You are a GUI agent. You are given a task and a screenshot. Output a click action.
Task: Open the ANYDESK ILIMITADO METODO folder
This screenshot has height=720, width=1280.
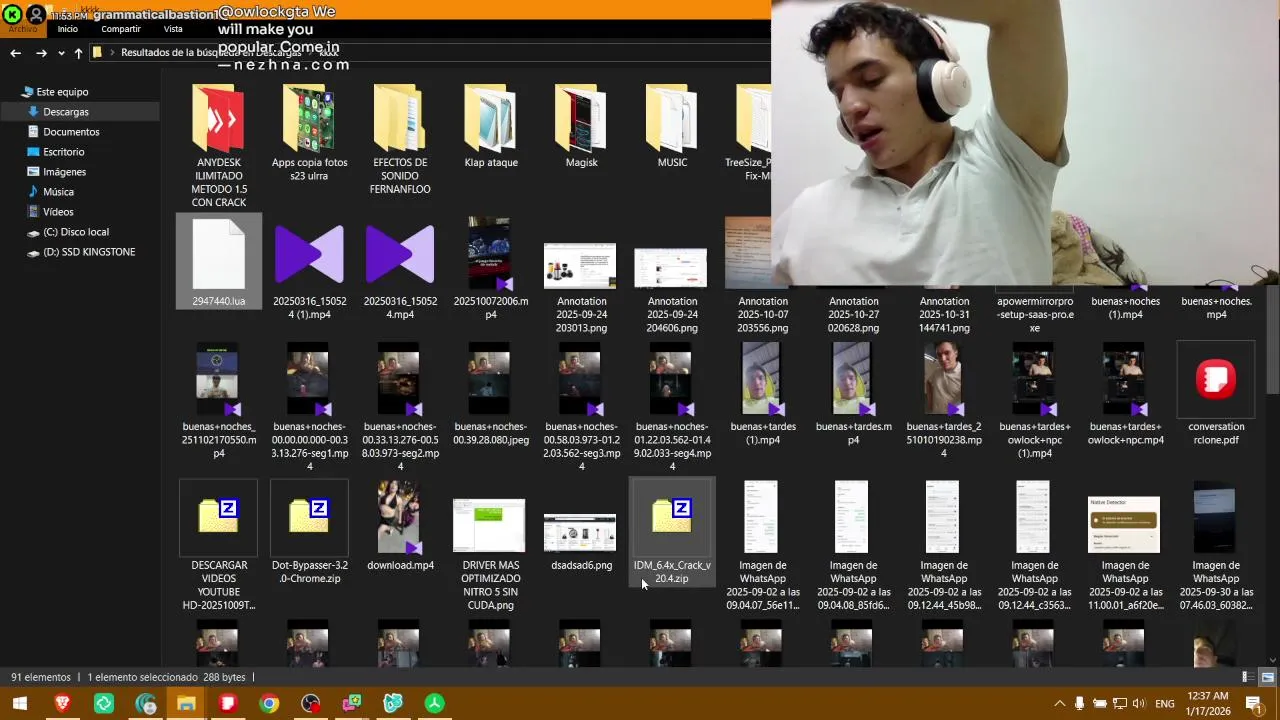click(219, 146)
